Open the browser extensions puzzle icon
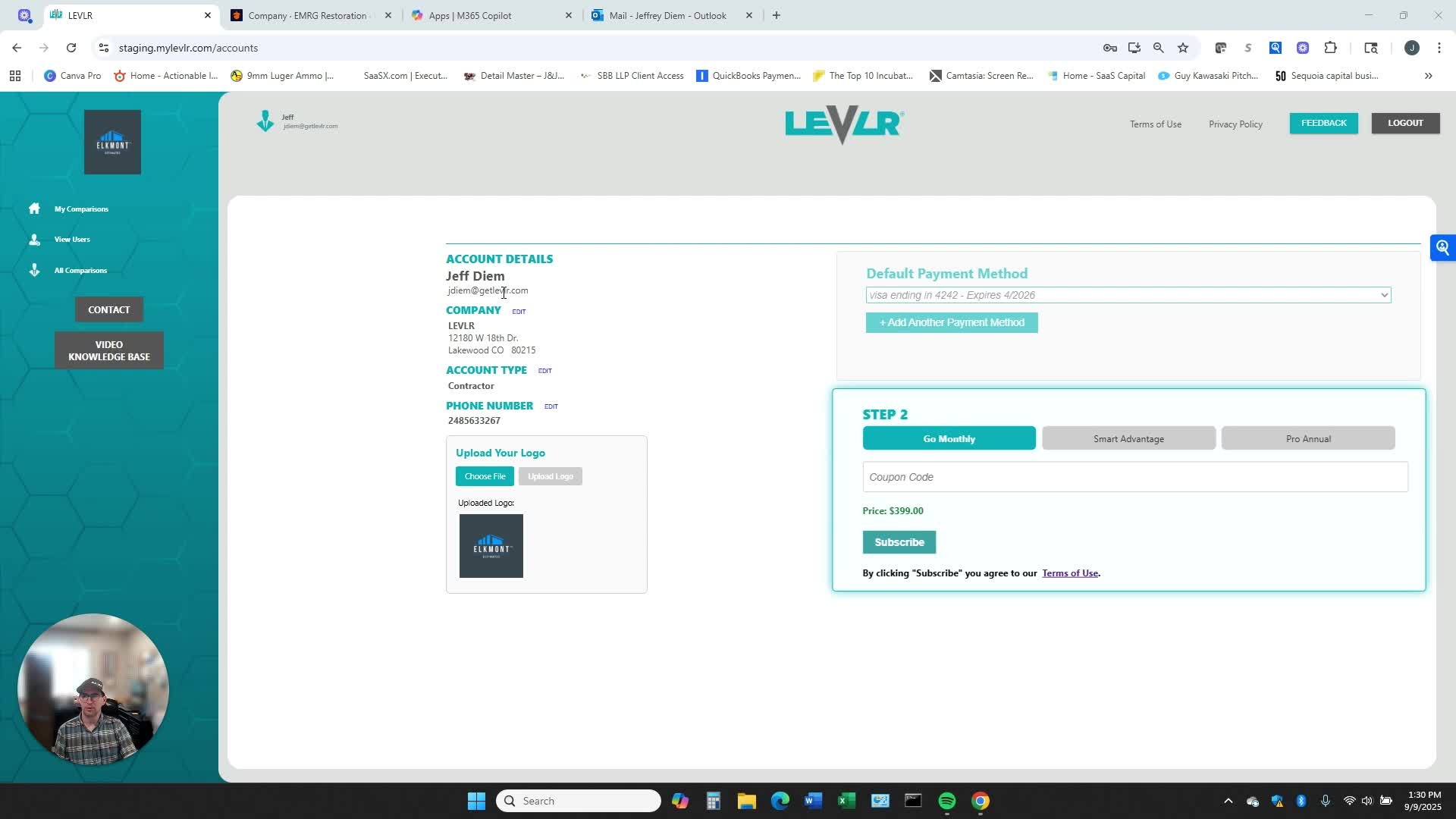The image size is (1456, 819). click(1330, 48)
